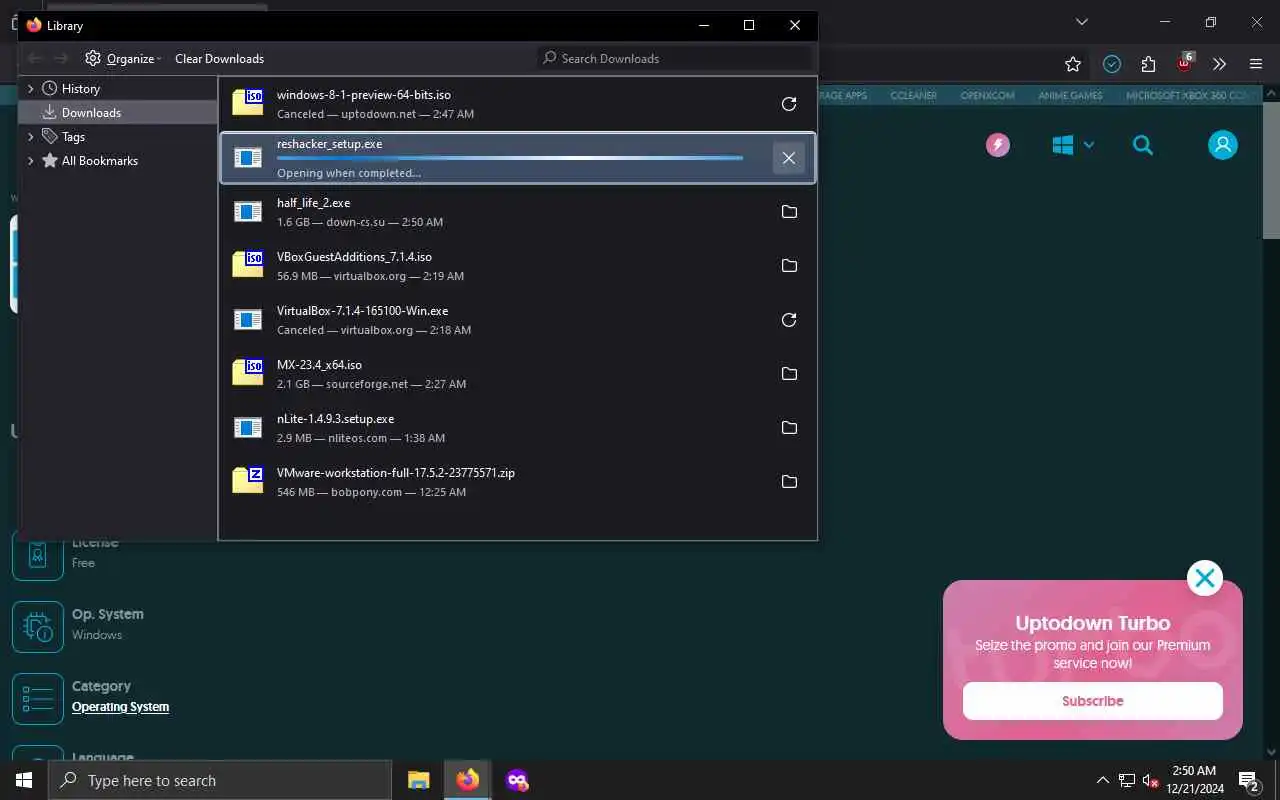Viewport: 1280px width, 800px height.
Task: Click the taskbar search box
Action: [220, 780]
